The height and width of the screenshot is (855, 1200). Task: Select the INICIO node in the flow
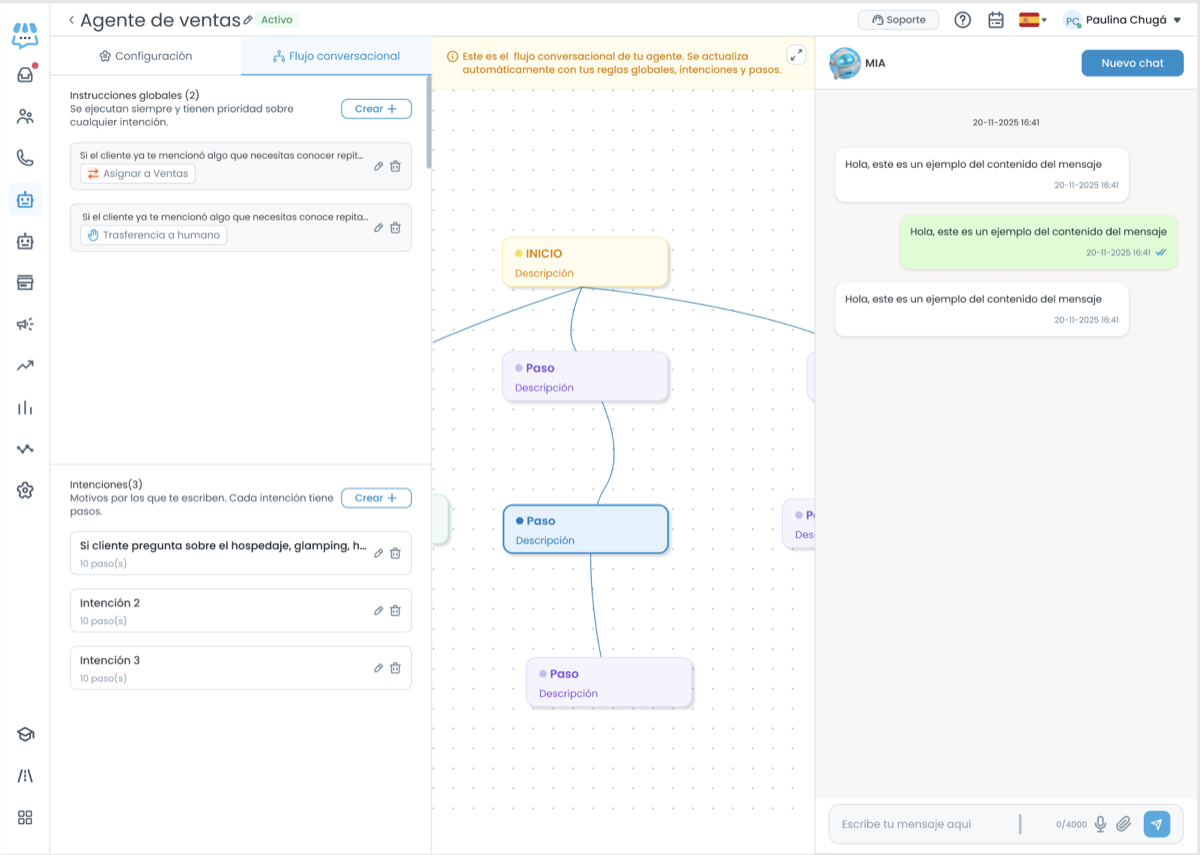click(585, 262)
